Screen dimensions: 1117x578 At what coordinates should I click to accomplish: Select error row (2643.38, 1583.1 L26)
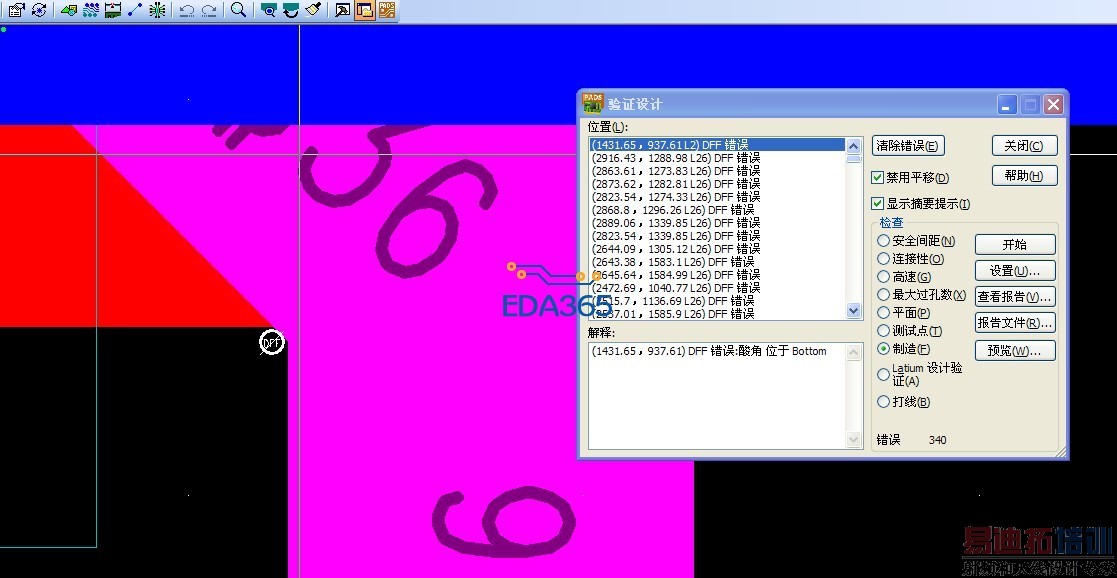(x=717, y=262)
